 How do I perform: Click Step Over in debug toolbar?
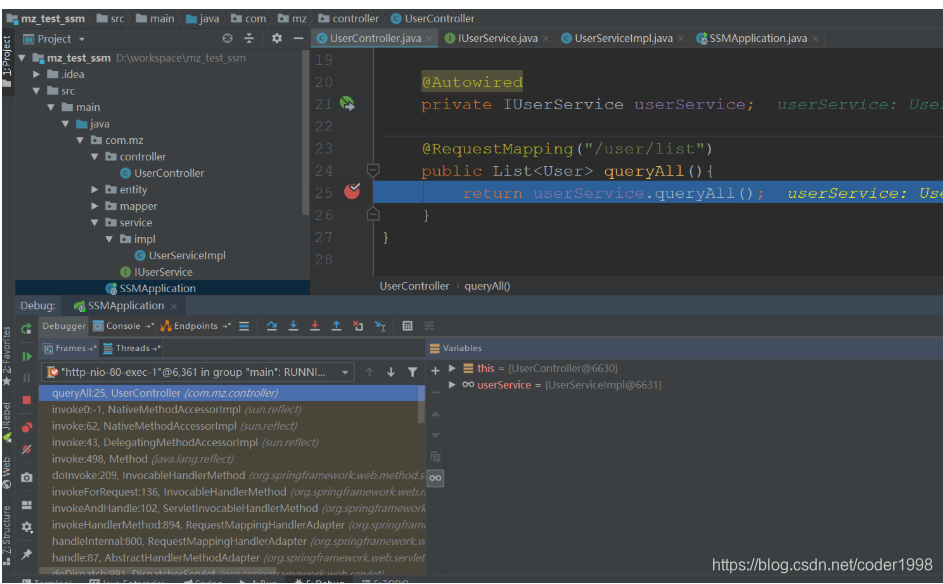[272, 326]
